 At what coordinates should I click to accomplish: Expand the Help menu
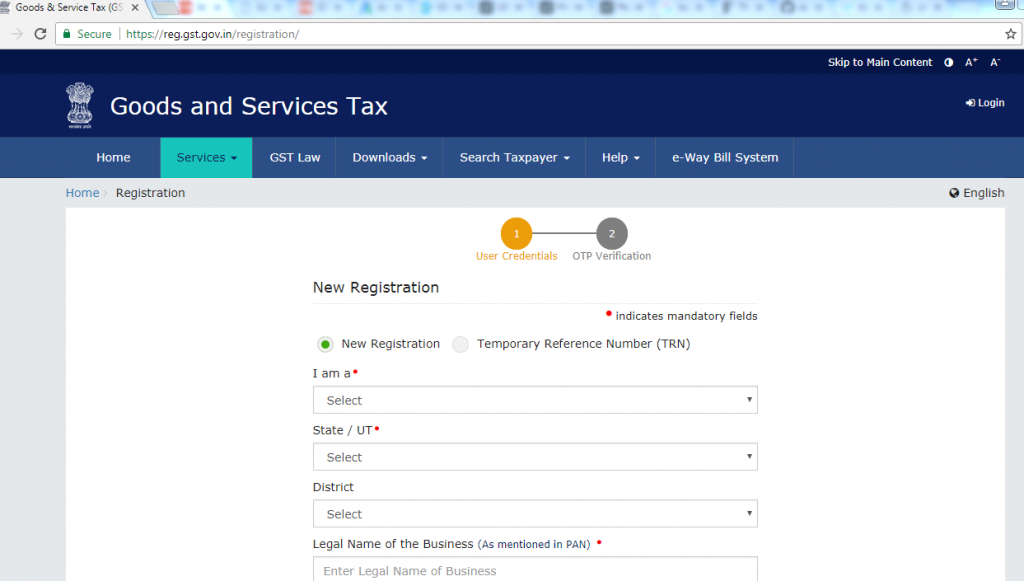coord(620,157)
